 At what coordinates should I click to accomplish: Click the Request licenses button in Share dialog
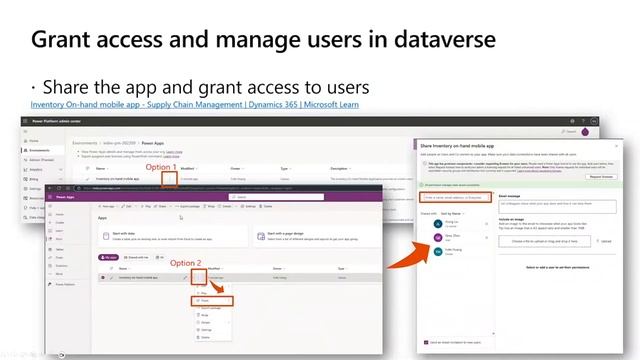pyautogui.click(x=601, y=177)
